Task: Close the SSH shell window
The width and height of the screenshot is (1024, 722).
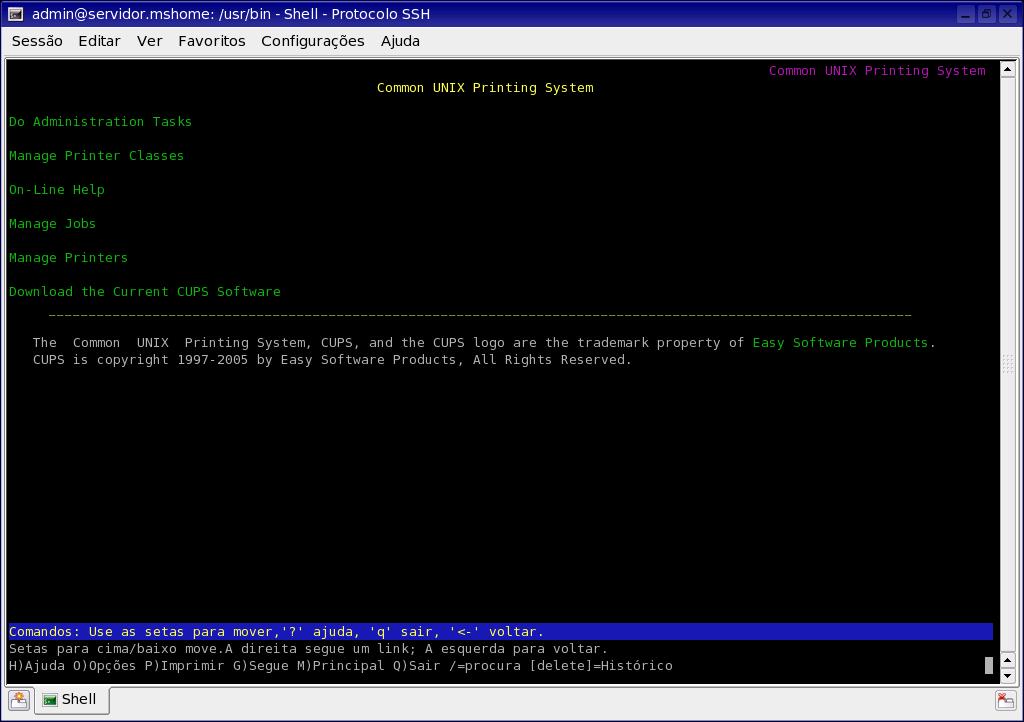Action: click(x=1008, y=14)
